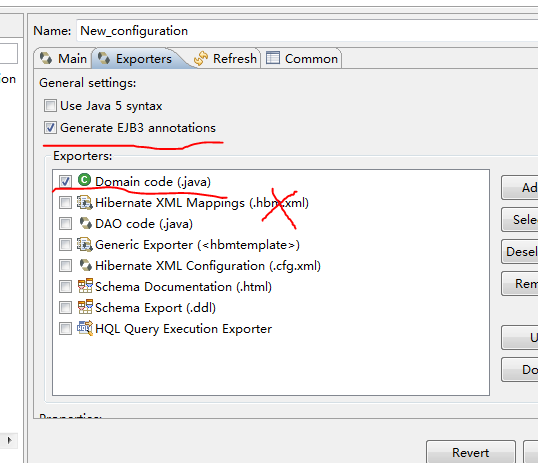Select 'Schema Documentation (.html)' row text

(x=184, y=287)
